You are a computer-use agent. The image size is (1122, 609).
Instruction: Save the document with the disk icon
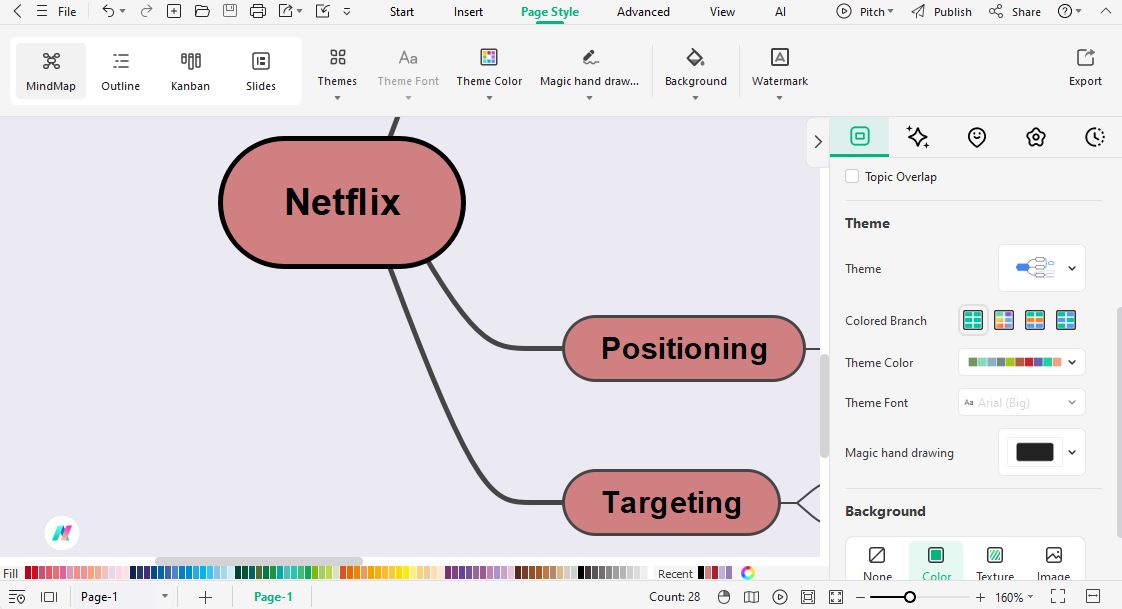(x=230, y=11)
